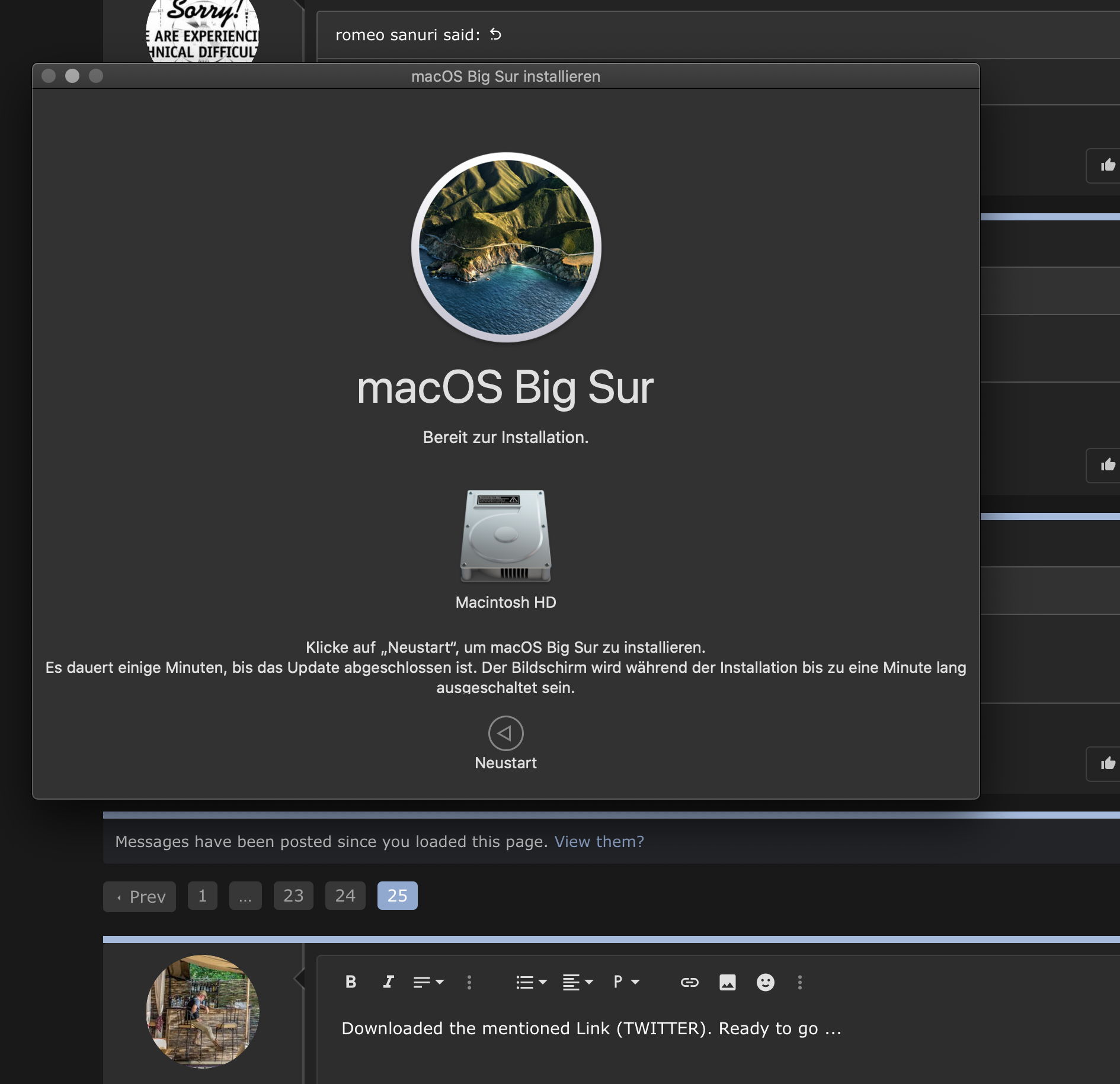The height and width of the screenshot is (1084, 1120).
Task: Go to page 24 of the thread
Action: [x=345, y=896]
